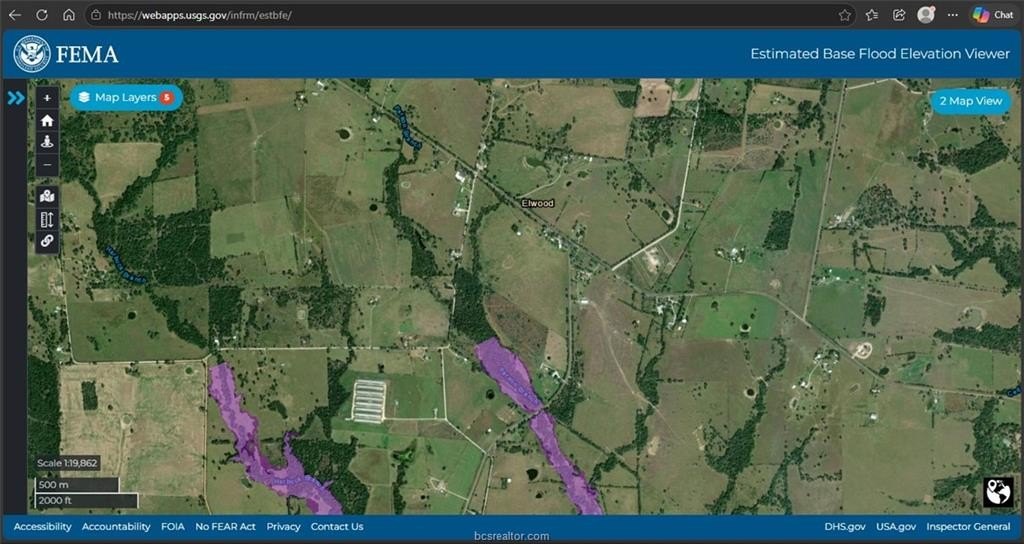Bookmark page via the address bar star
This screenshot has height=544, width=1024.
(844, 14)
